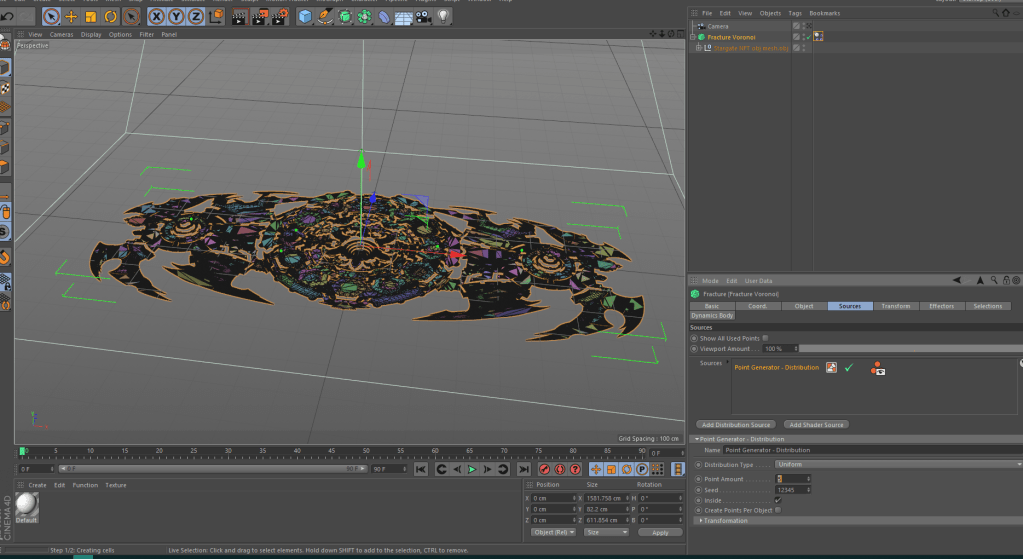This screenshot has width=1023, height=559.
Task: Toggle the X axis lock icon
Action: tap(157, 17)
